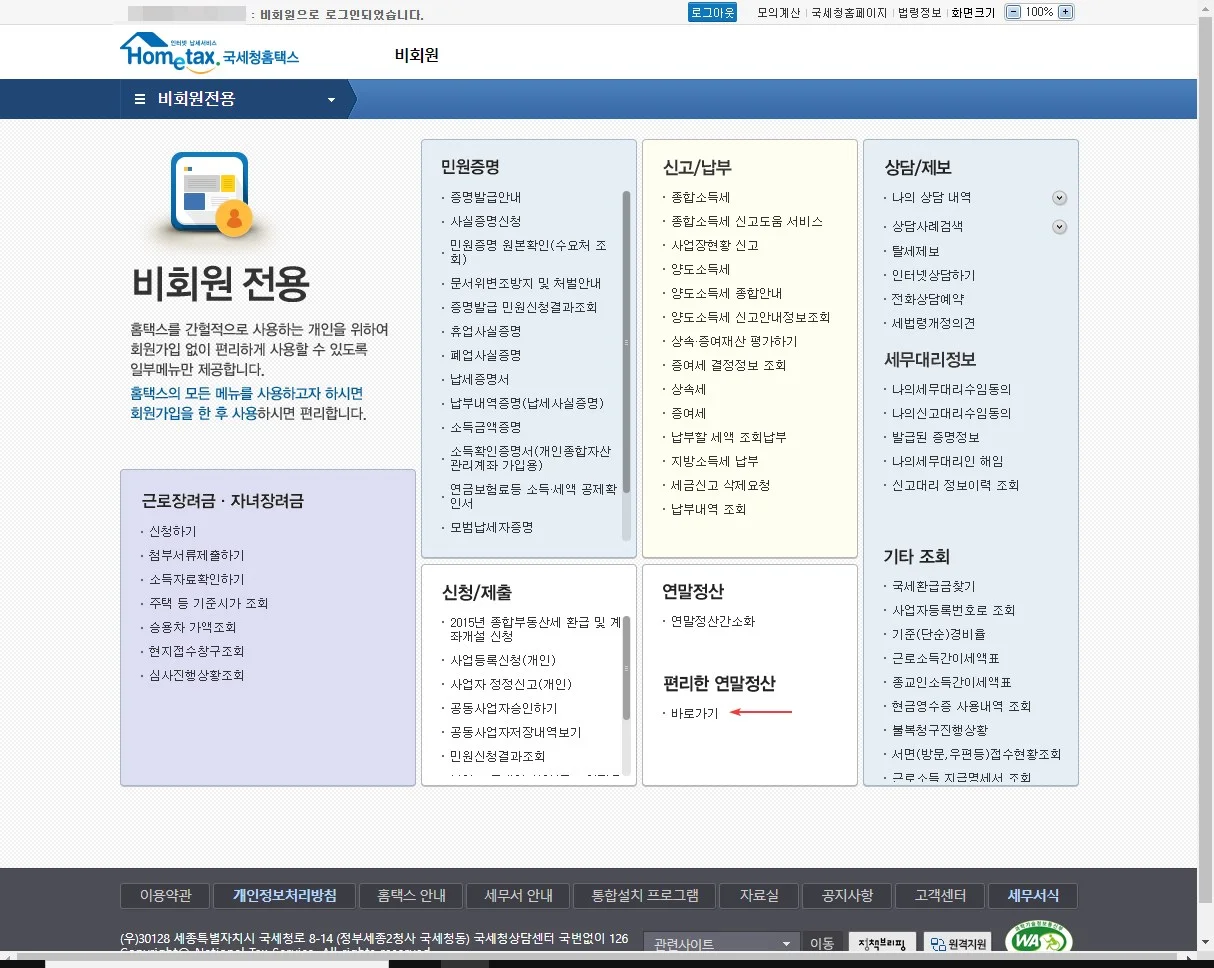The width and height of the screenshot is (1214, 968).
Task: Open 고객센터 footer tab
Action: [x=940, y=895]
